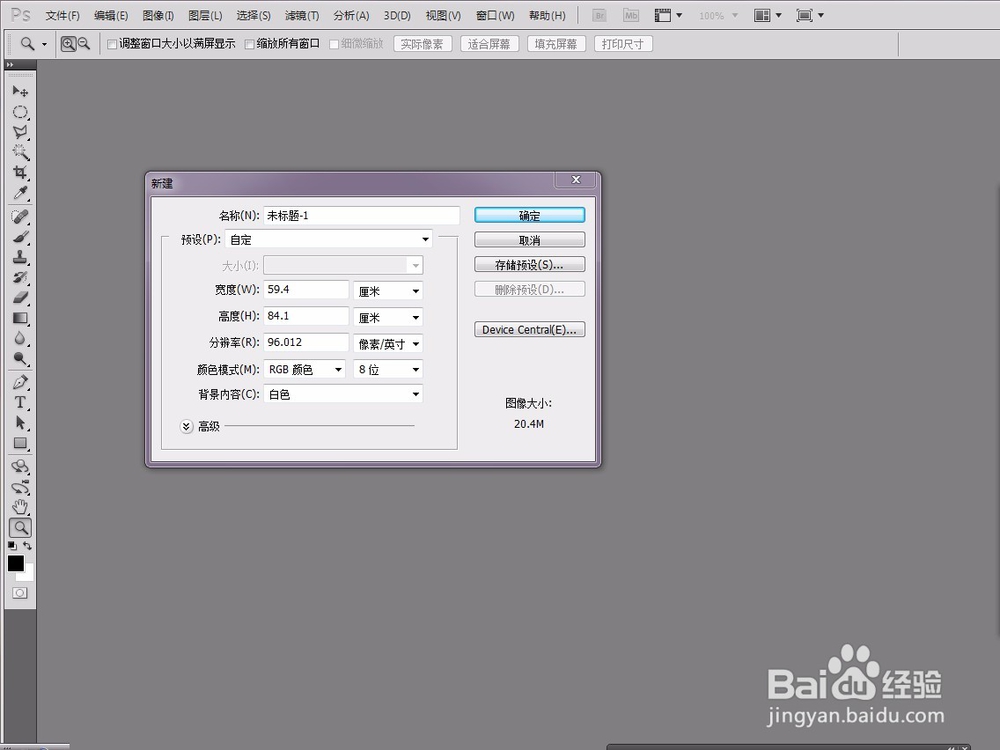
Task: Open width unit dropdown
Action: tap(388, 291)
